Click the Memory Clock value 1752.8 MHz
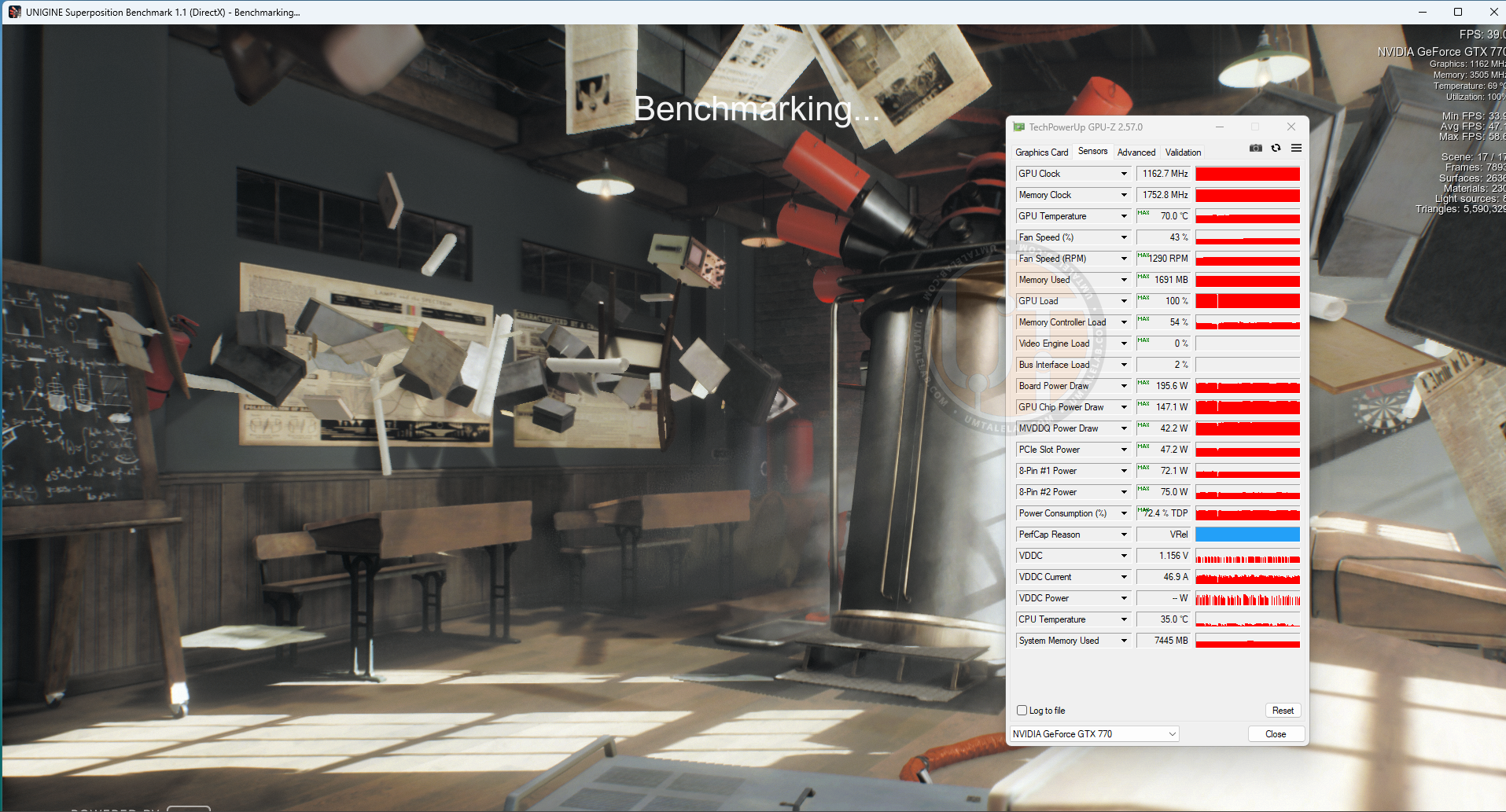Viewport: 1506px width, 812px height. click(1165, 195)
